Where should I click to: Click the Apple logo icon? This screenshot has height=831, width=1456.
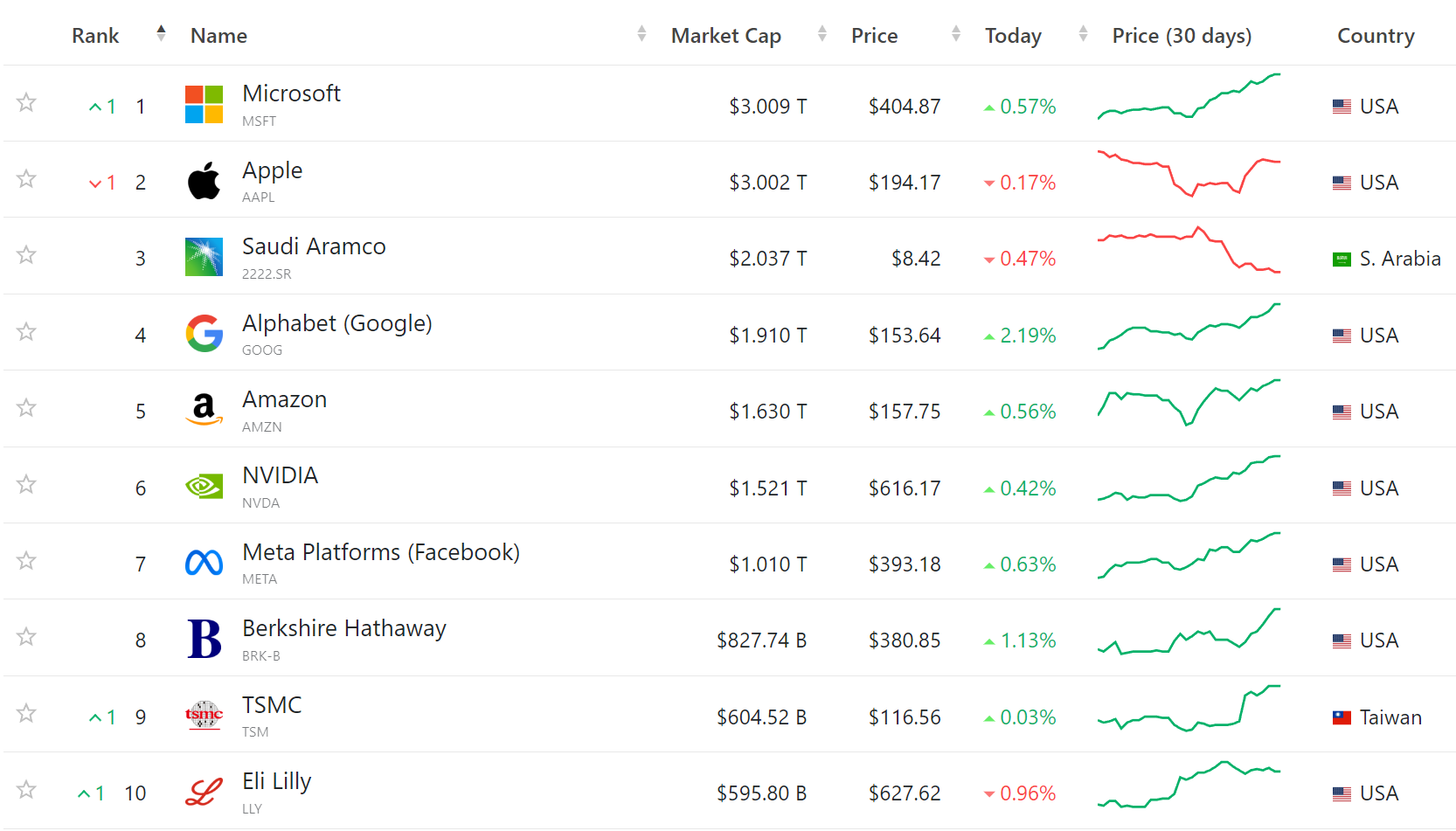(204, 181)
